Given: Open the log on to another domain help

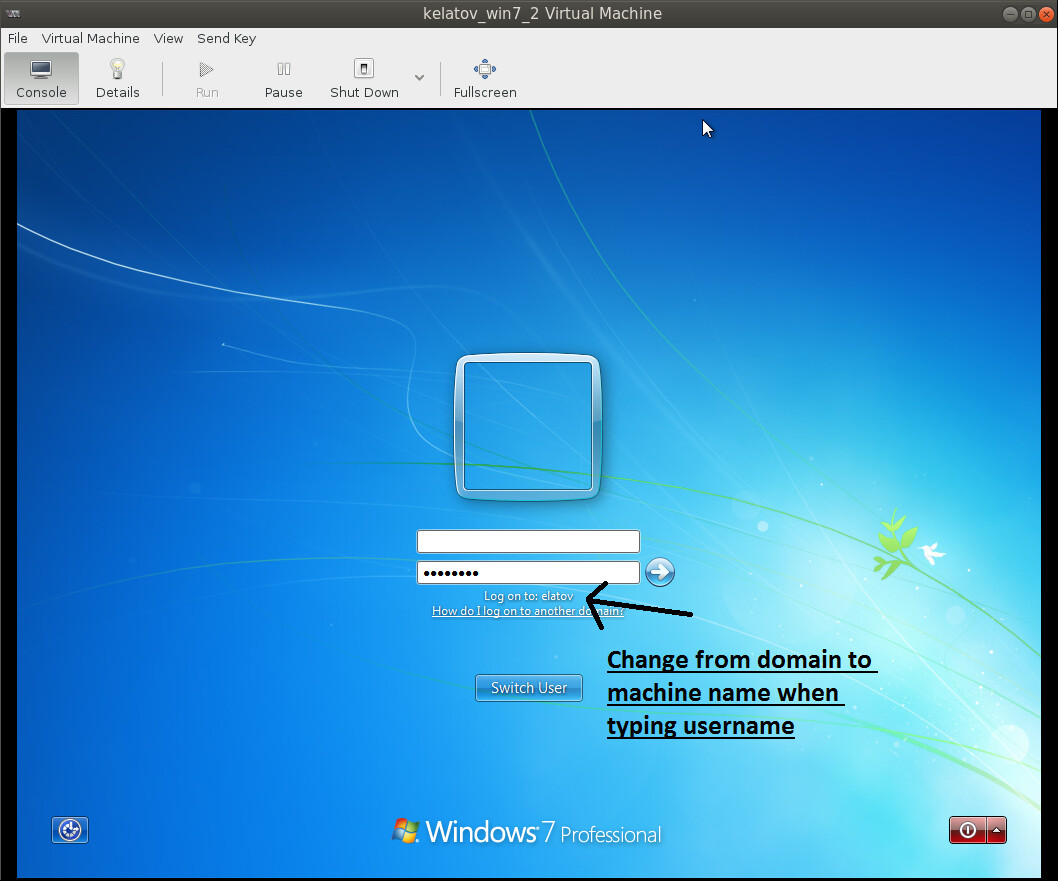Looking at the screenshot, I should coord(528,611).
